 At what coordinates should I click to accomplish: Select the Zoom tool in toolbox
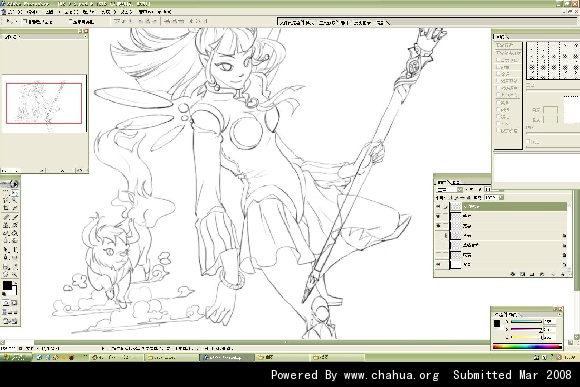pyautogui.click(x=15, y=274)
